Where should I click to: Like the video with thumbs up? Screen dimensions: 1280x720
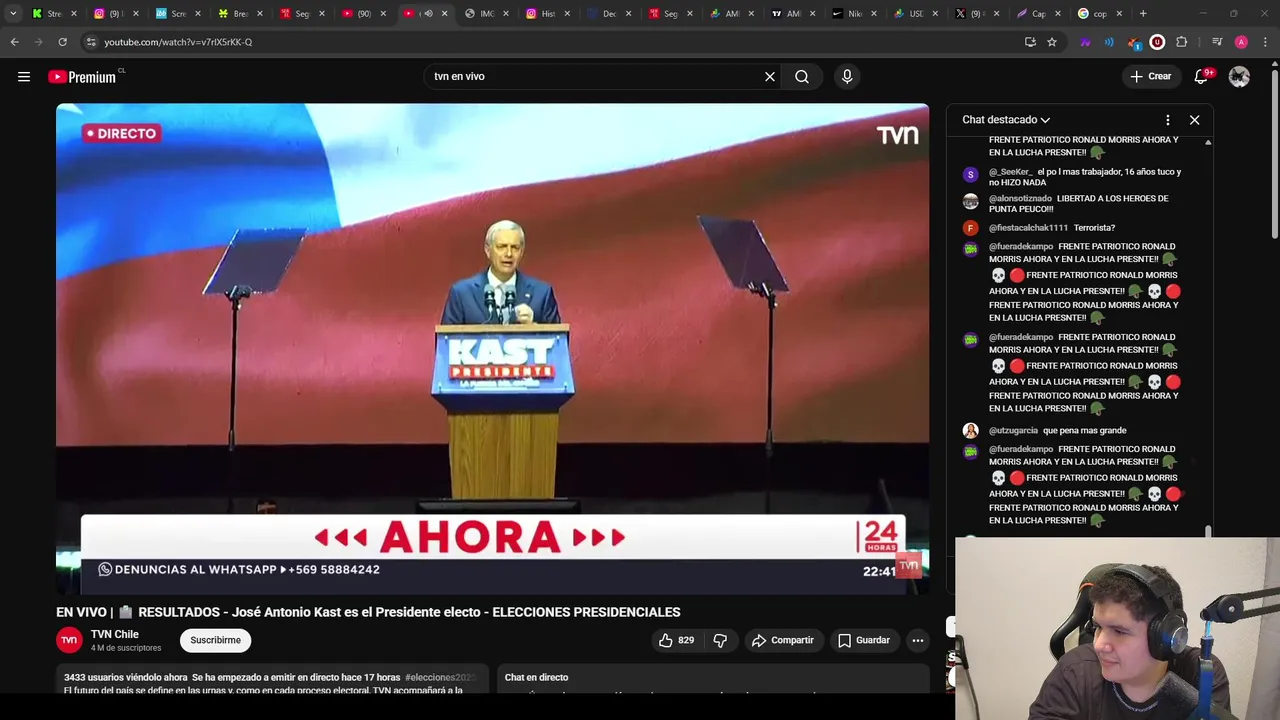click(x=676, y=640)
